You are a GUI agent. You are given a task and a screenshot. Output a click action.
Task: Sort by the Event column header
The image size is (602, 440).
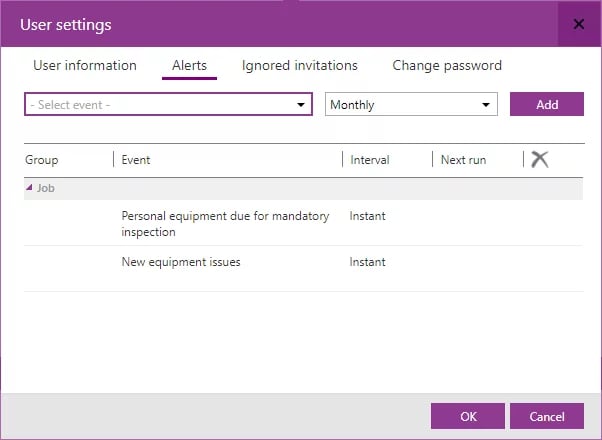click(136, 160)
